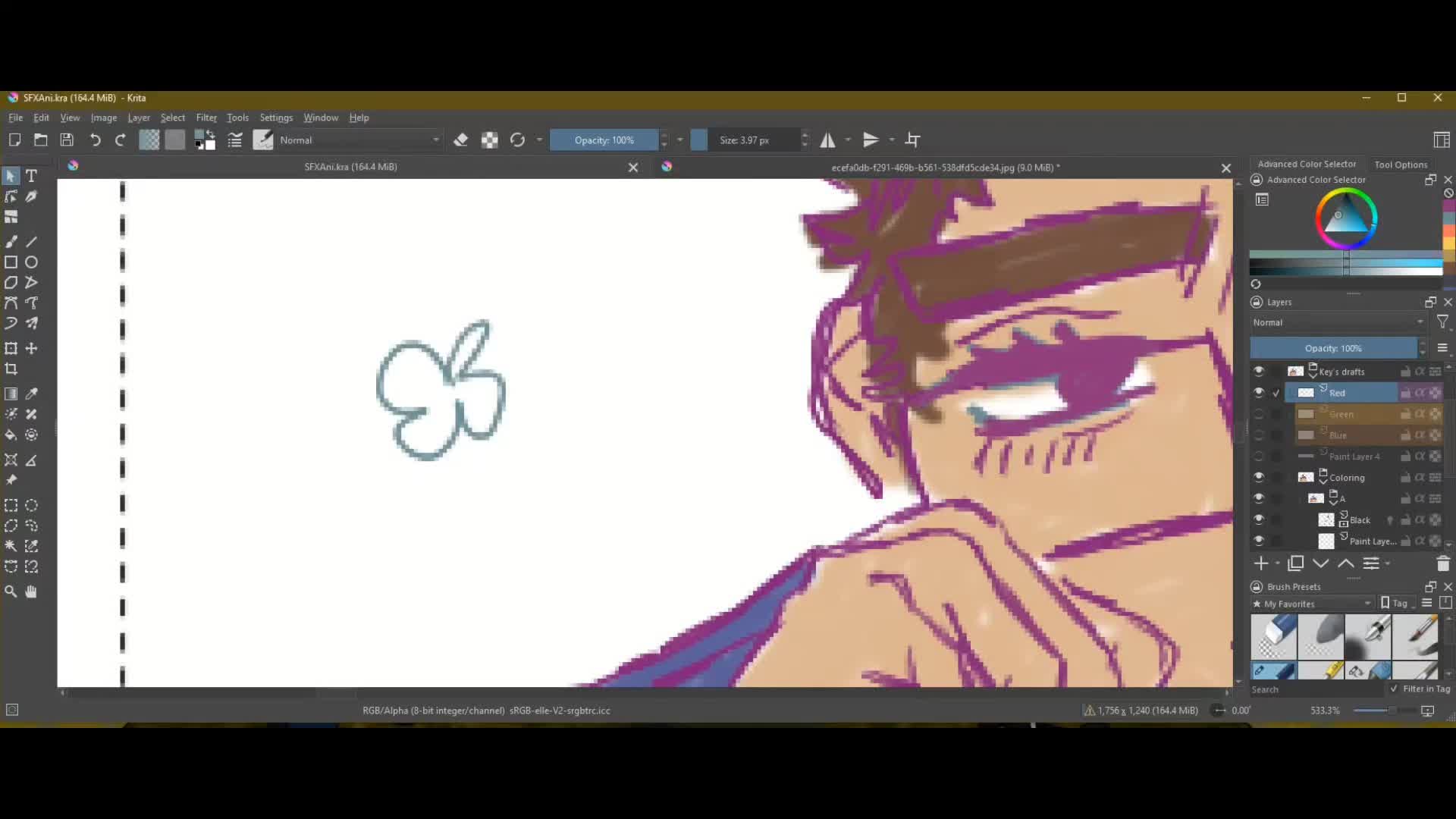
Task: Toggle eraser mode in toolbar
Action: click(460, 140)
